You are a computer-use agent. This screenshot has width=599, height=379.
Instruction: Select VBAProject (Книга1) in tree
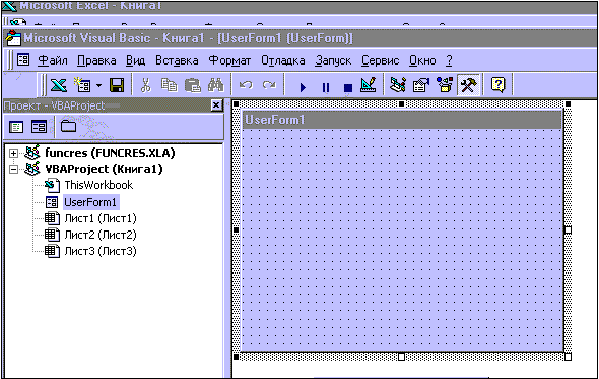[104, 169]
